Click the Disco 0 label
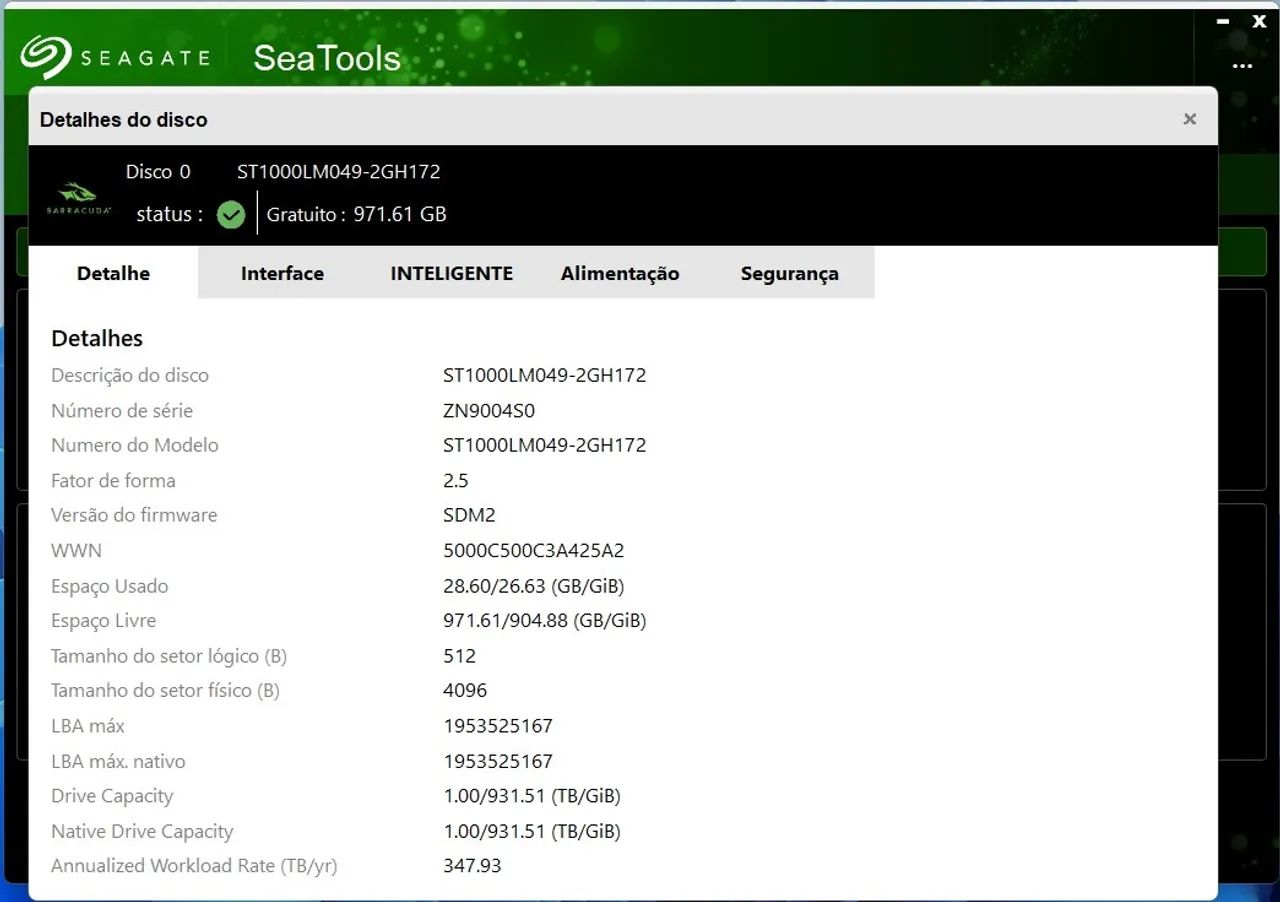 point(158,172)
